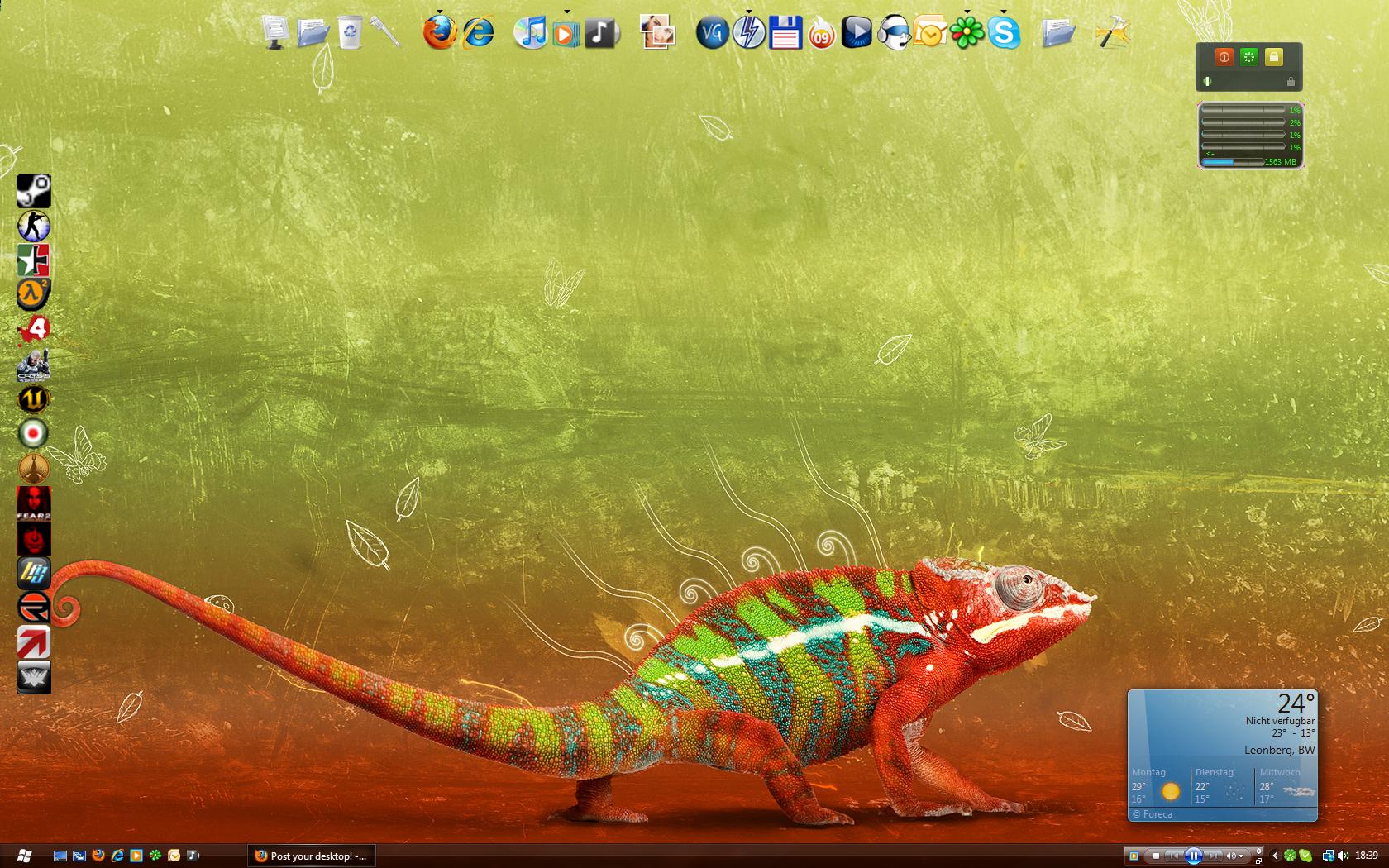Skip to next track in taskbar player

pyautogui.click(x=1214, y=856)
